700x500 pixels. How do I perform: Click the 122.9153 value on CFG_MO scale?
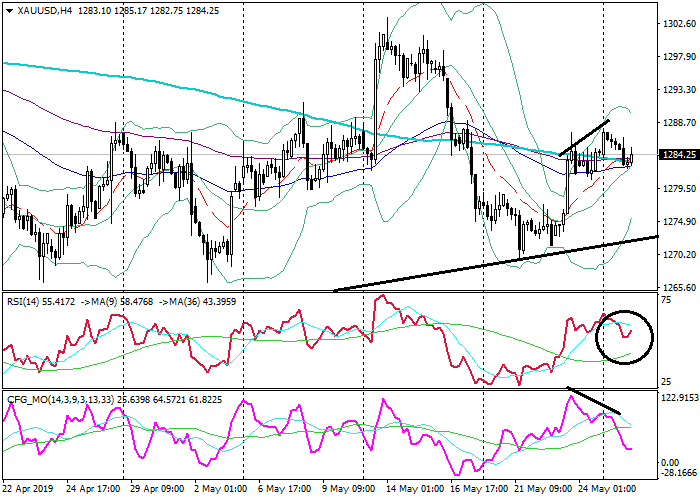point(678,397)
